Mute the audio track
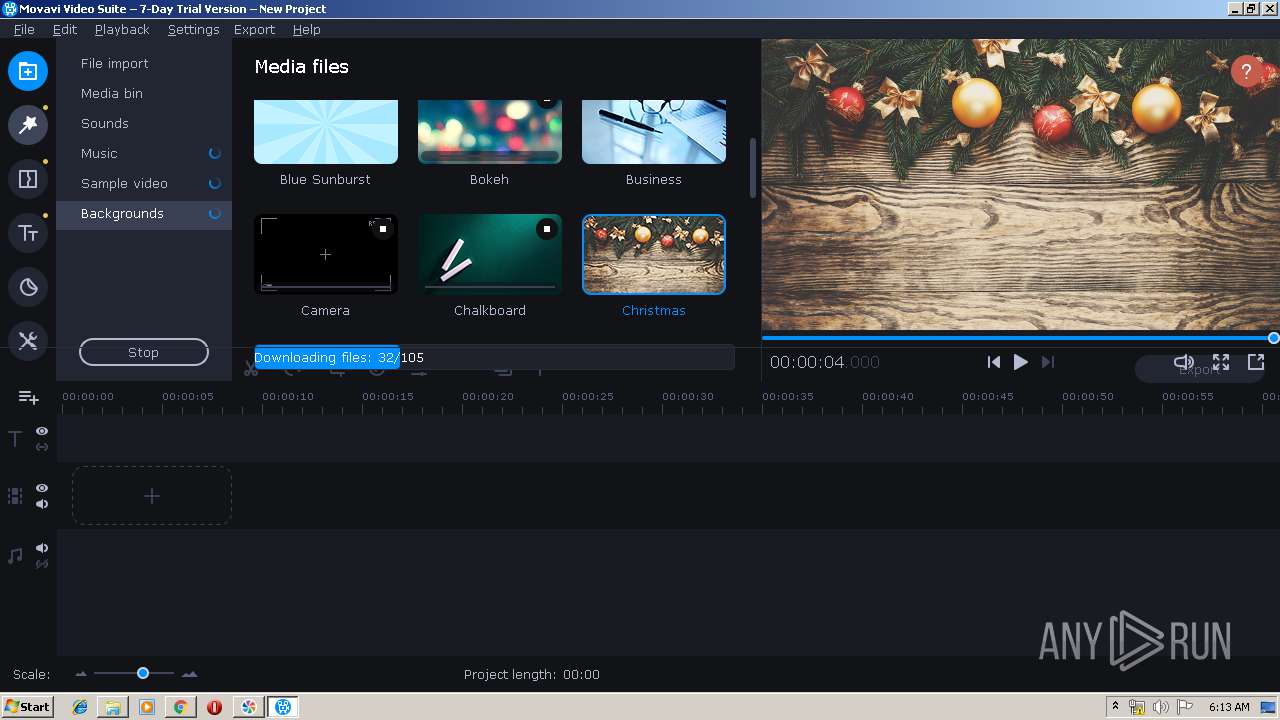 tap(42, 548)
